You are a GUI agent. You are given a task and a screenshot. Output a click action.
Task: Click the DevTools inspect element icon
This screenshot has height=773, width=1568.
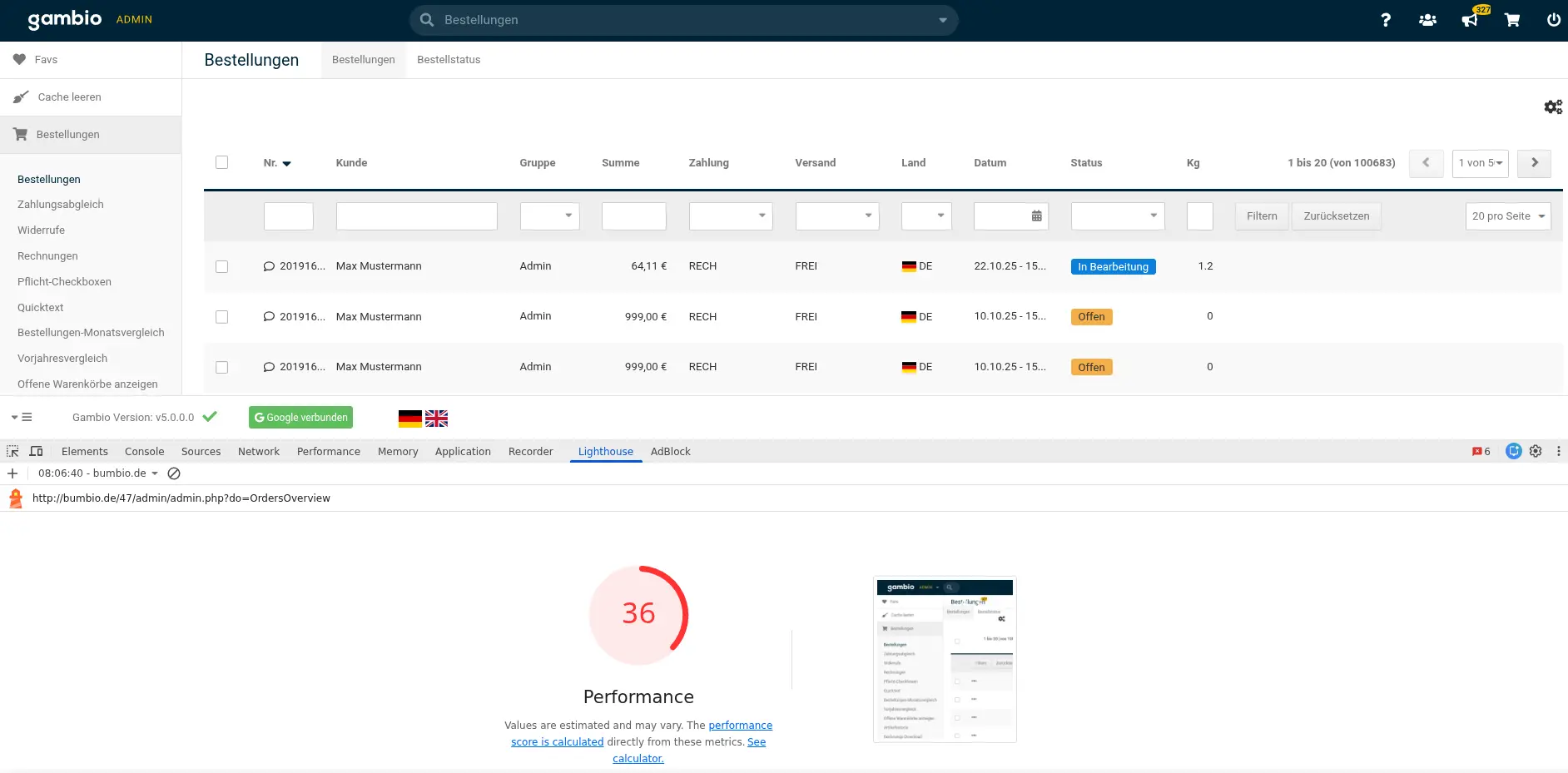(x=12, y=451)
